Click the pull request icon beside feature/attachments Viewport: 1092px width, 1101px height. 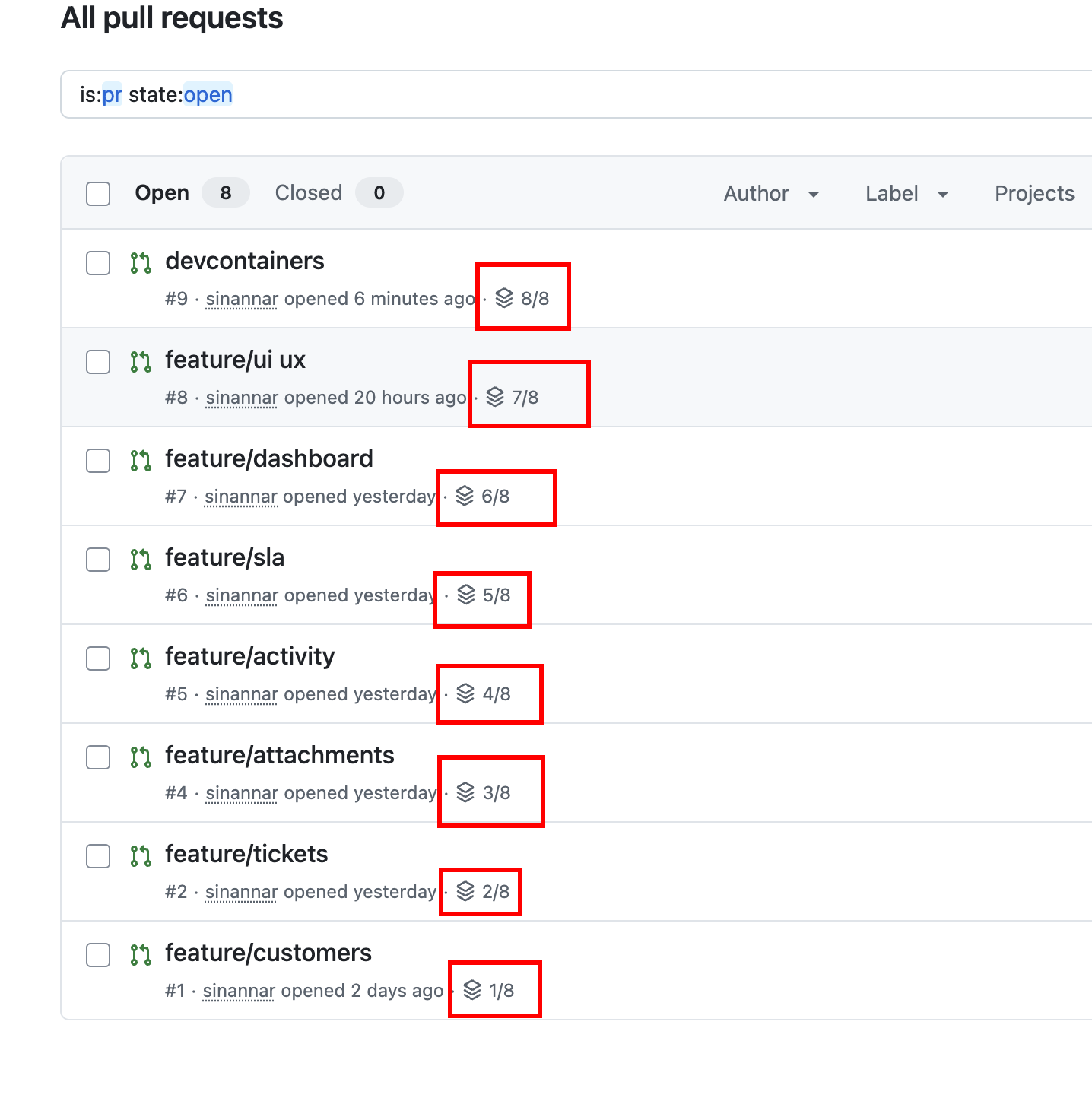pyautogui.click(x=141, y=757)
